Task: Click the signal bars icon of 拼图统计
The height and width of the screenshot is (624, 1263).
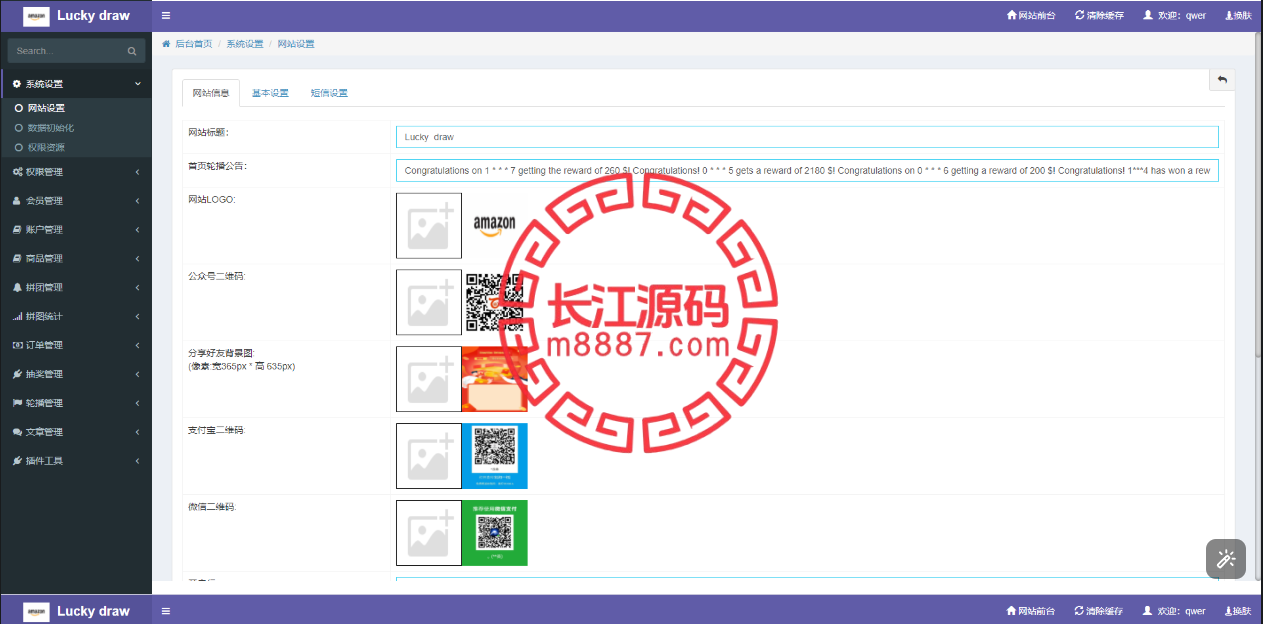Action: click(17, 317)
